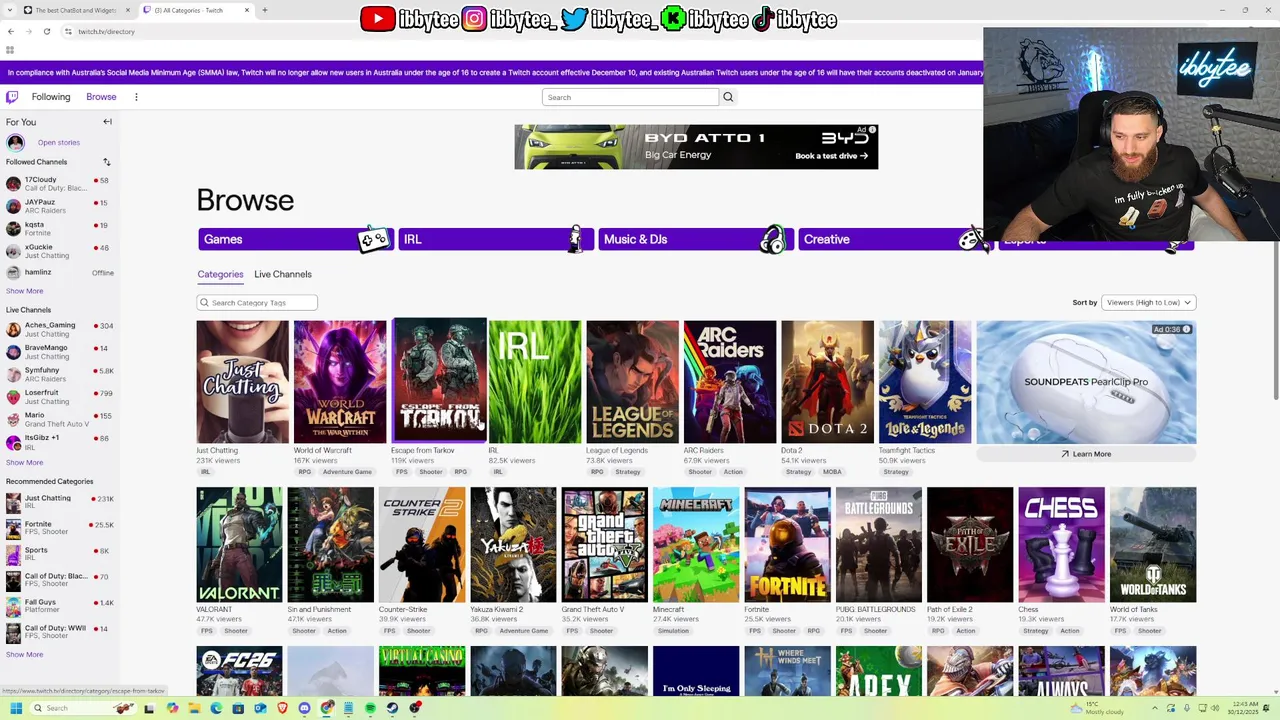
Task: Open the Brave browser taskbar icon
Action: (282, 708)
